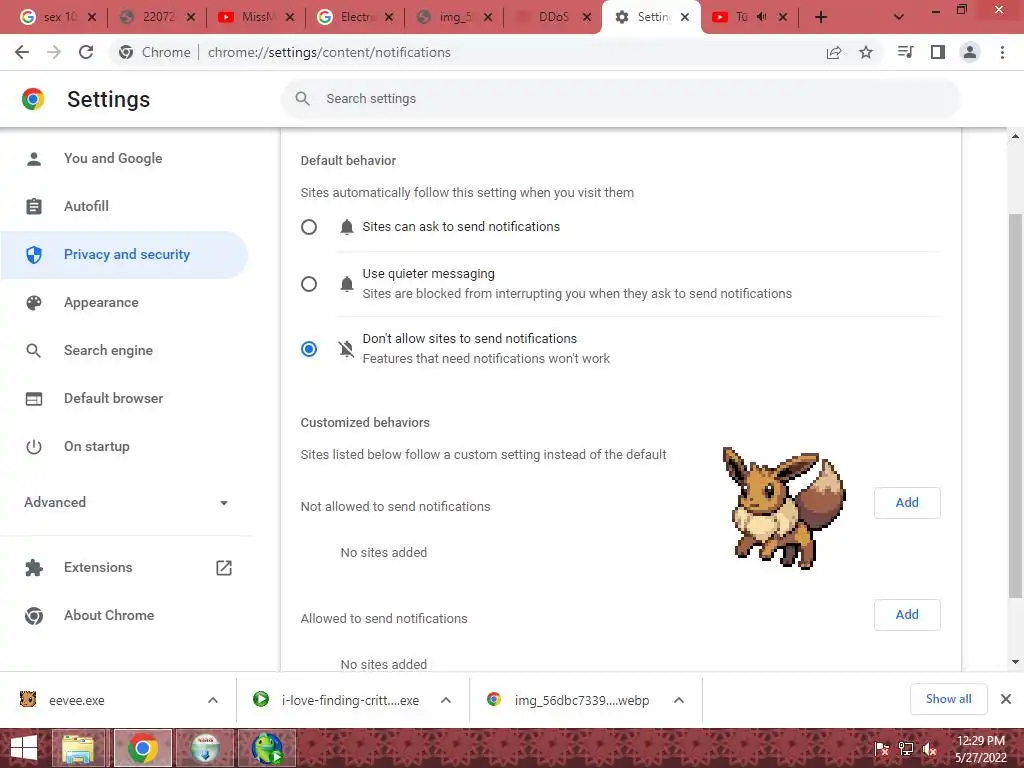This screenshot has width=1024, height=768.
Task: Open Action Center flag tray icon
Action: 882,750
